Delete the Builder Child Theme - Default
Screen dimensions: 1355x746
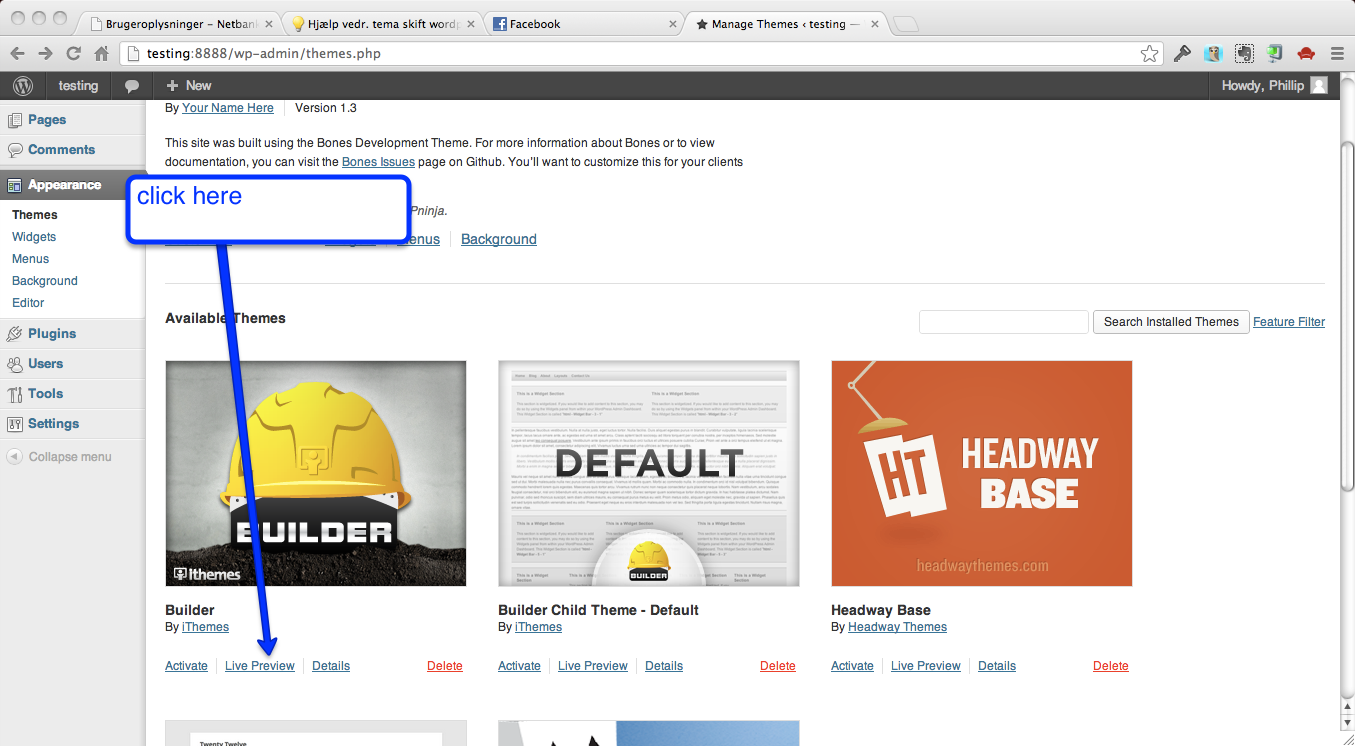(778, 666)
